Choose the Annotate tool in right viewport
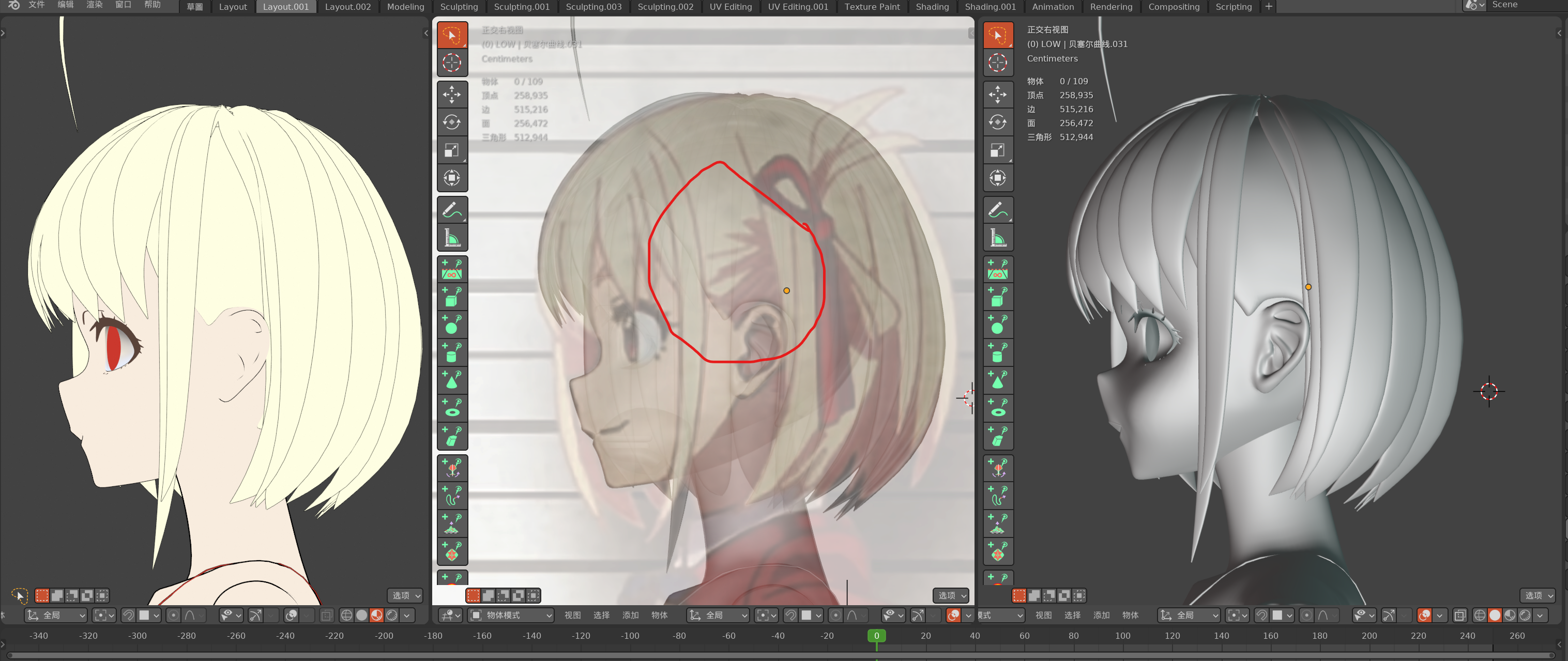Viewport: 1568px width, 661px height. (998, 210)
